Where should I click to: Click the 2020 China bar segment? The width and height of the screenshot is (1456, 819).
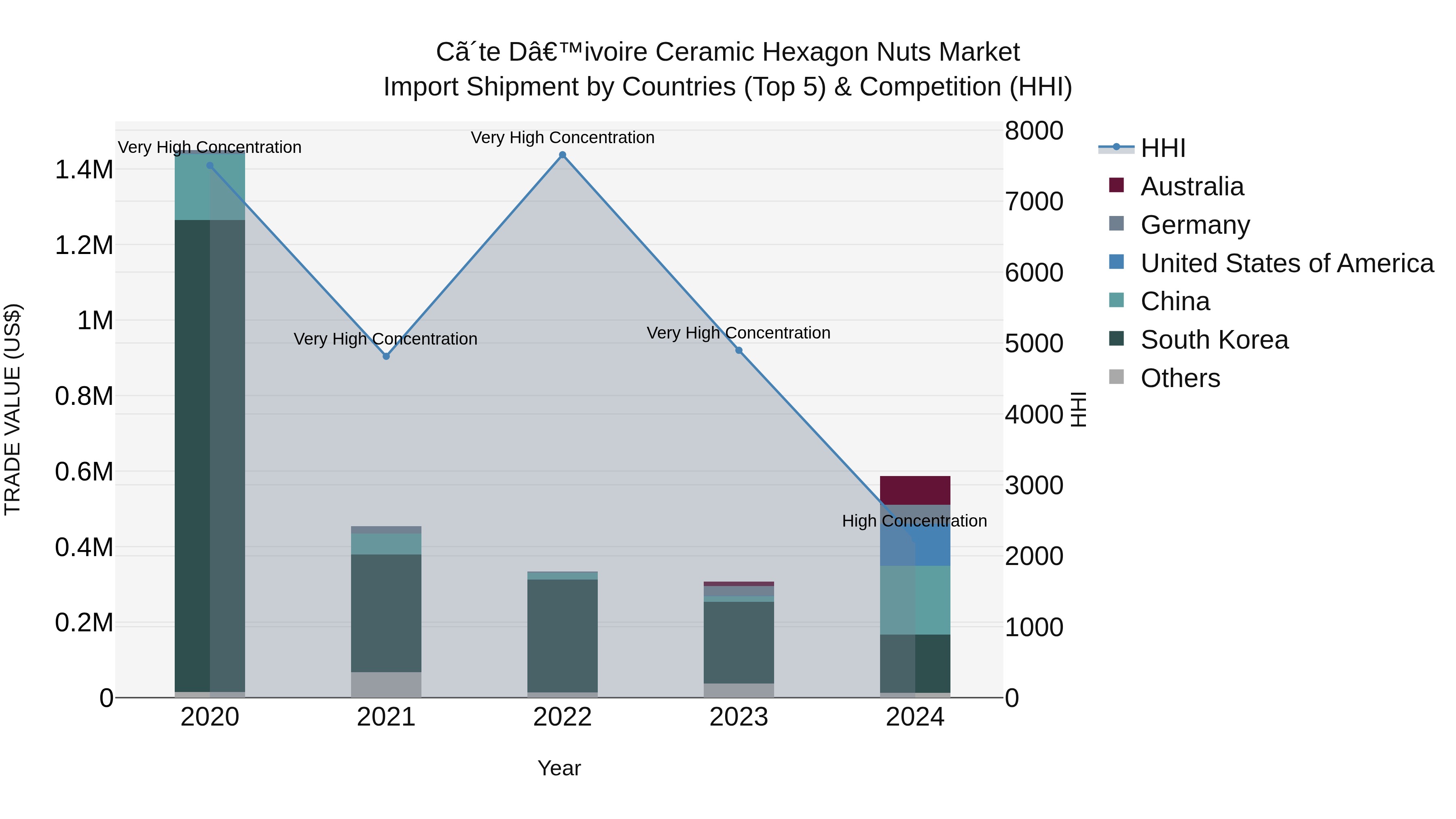[x=210, y=186]
